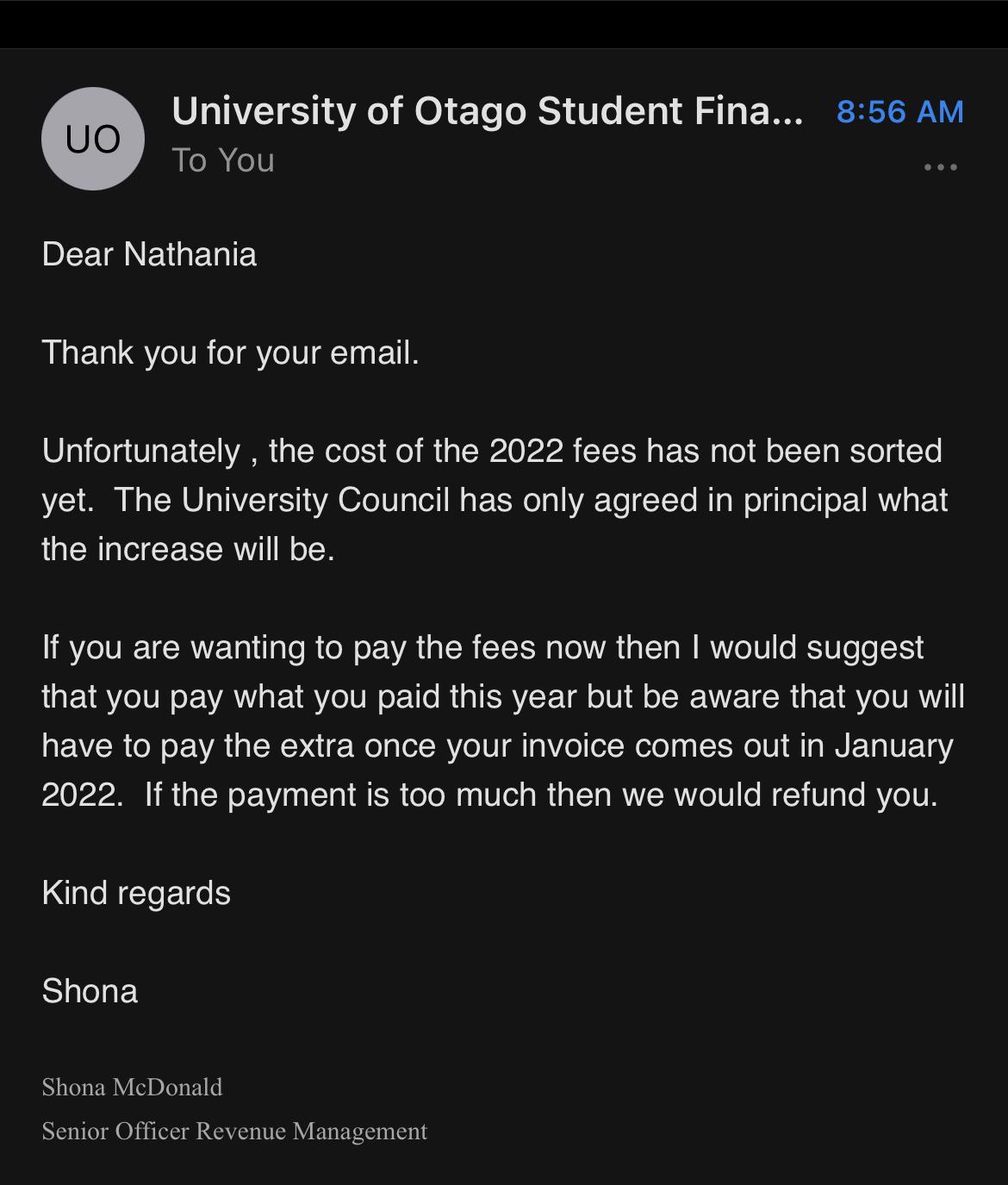Click the "Shona McDonald" signature name
The image size is (1008, 1185).
click(x=132, y=1088)
